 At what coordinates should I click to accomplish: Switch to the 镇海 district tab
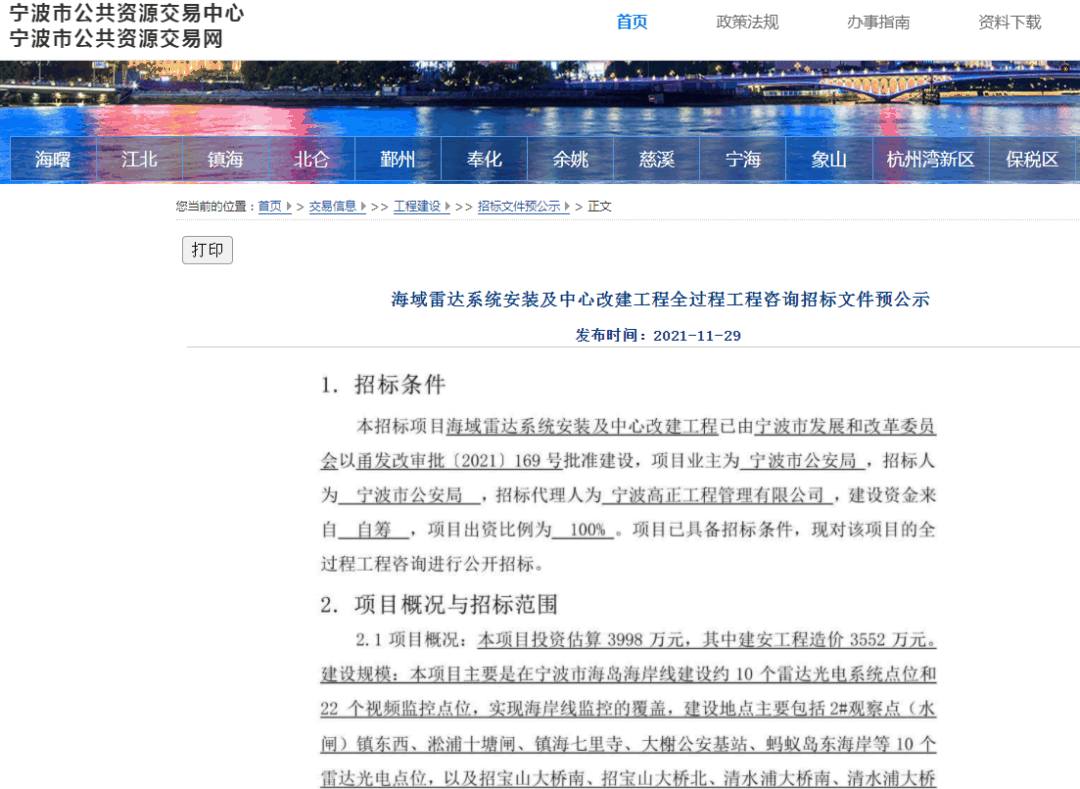[225, 159]
